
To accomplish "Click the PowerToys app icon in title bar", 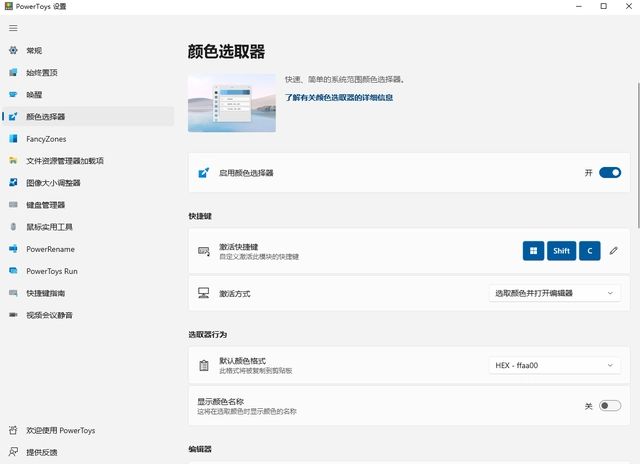I will tap(9, 6).
